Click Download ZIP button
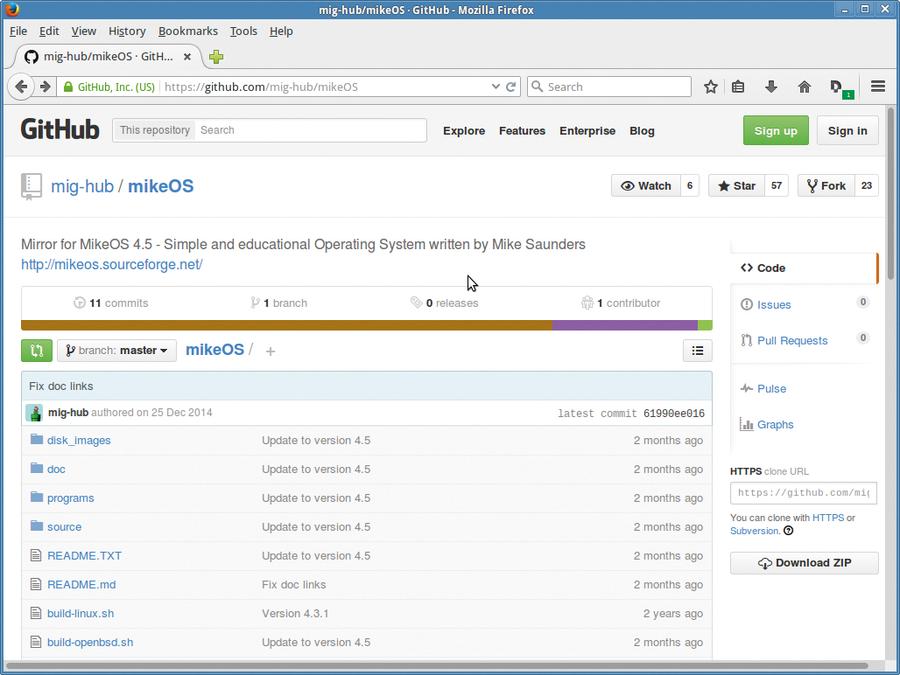Image resolution: width=900 pixels, height=675 pixels. [804, 563]
